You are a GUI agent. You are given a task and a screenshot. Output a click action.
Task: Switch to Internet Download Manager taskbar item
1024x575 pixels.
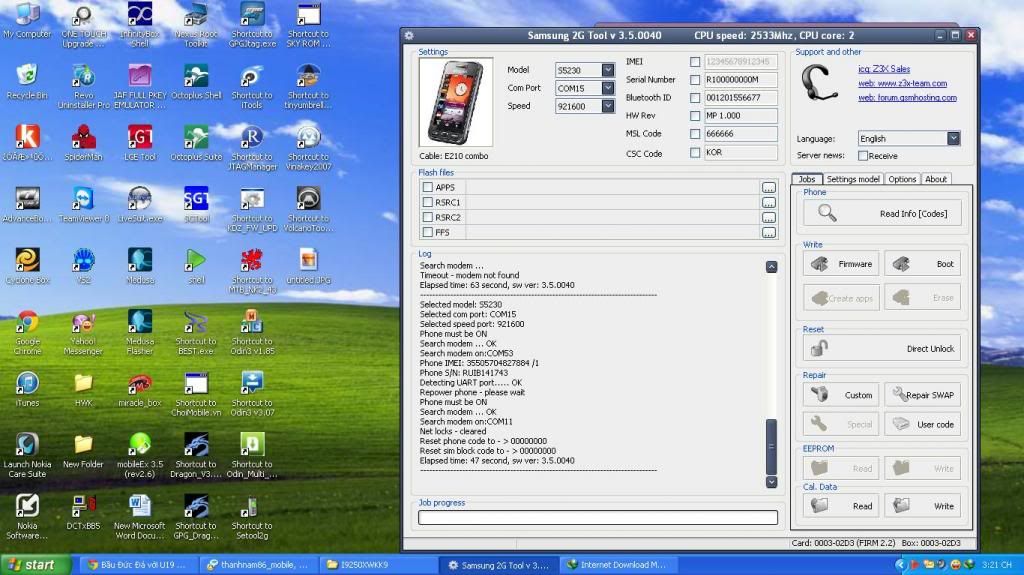click(618, 565)
